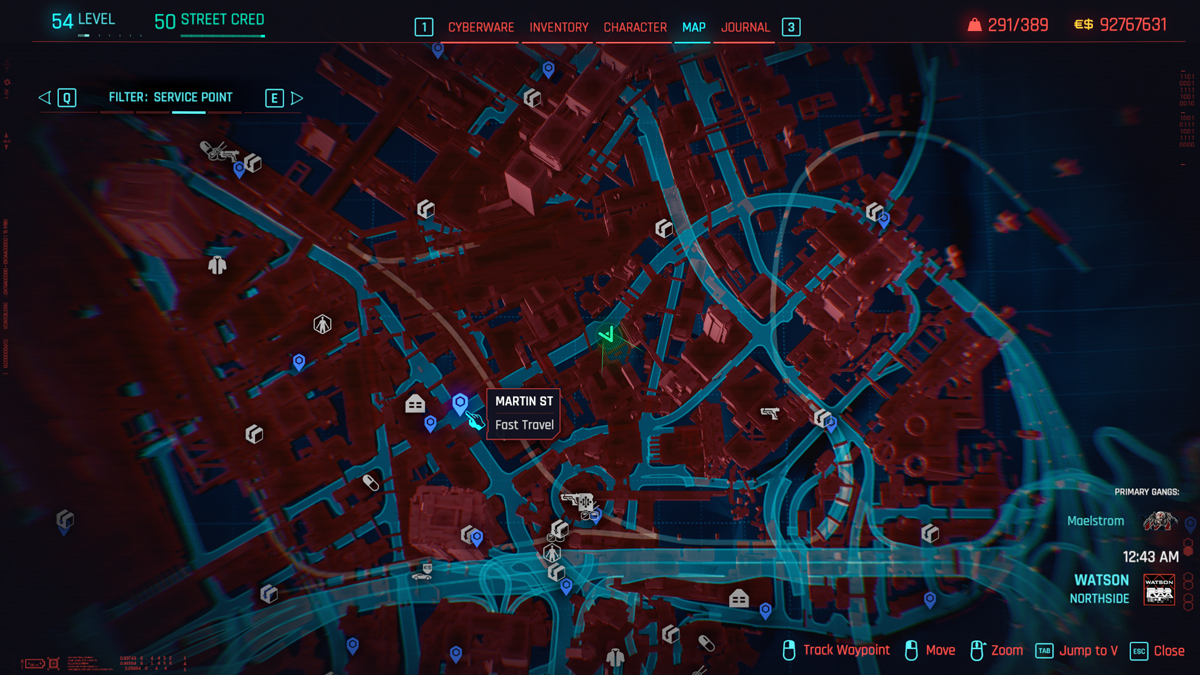Click the ripperdoc icon on the map's left side
1200x675 pixels.
coord(322,324)
